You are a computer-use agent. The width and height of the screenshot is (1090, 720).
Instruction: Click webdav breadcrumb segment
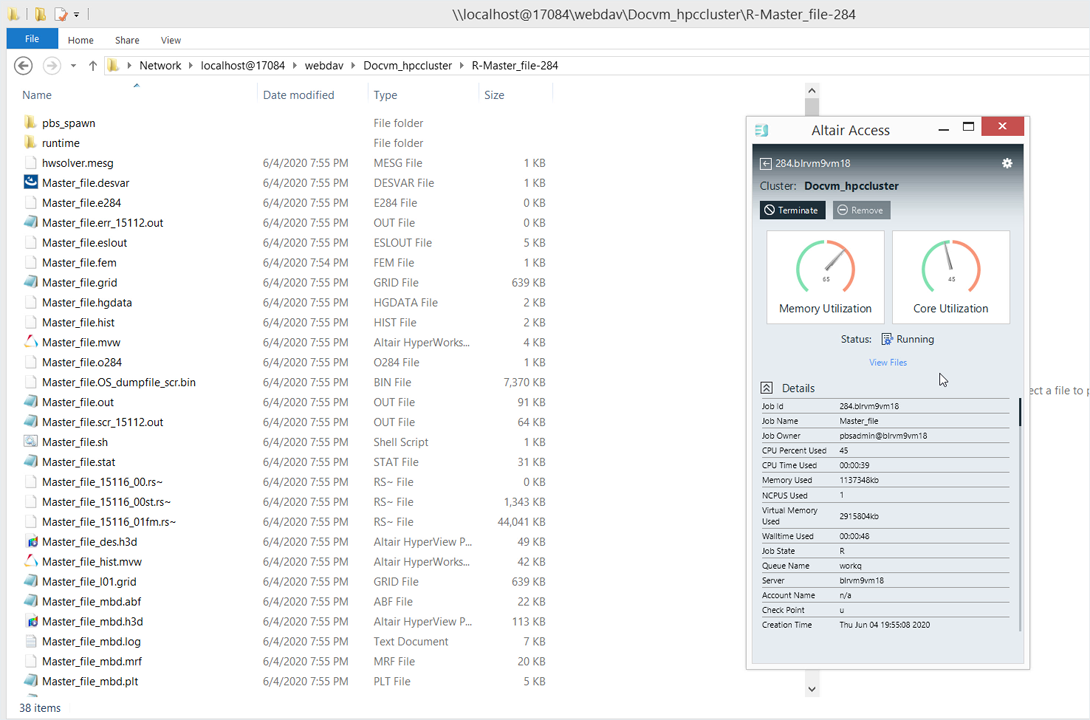(324, 65)
